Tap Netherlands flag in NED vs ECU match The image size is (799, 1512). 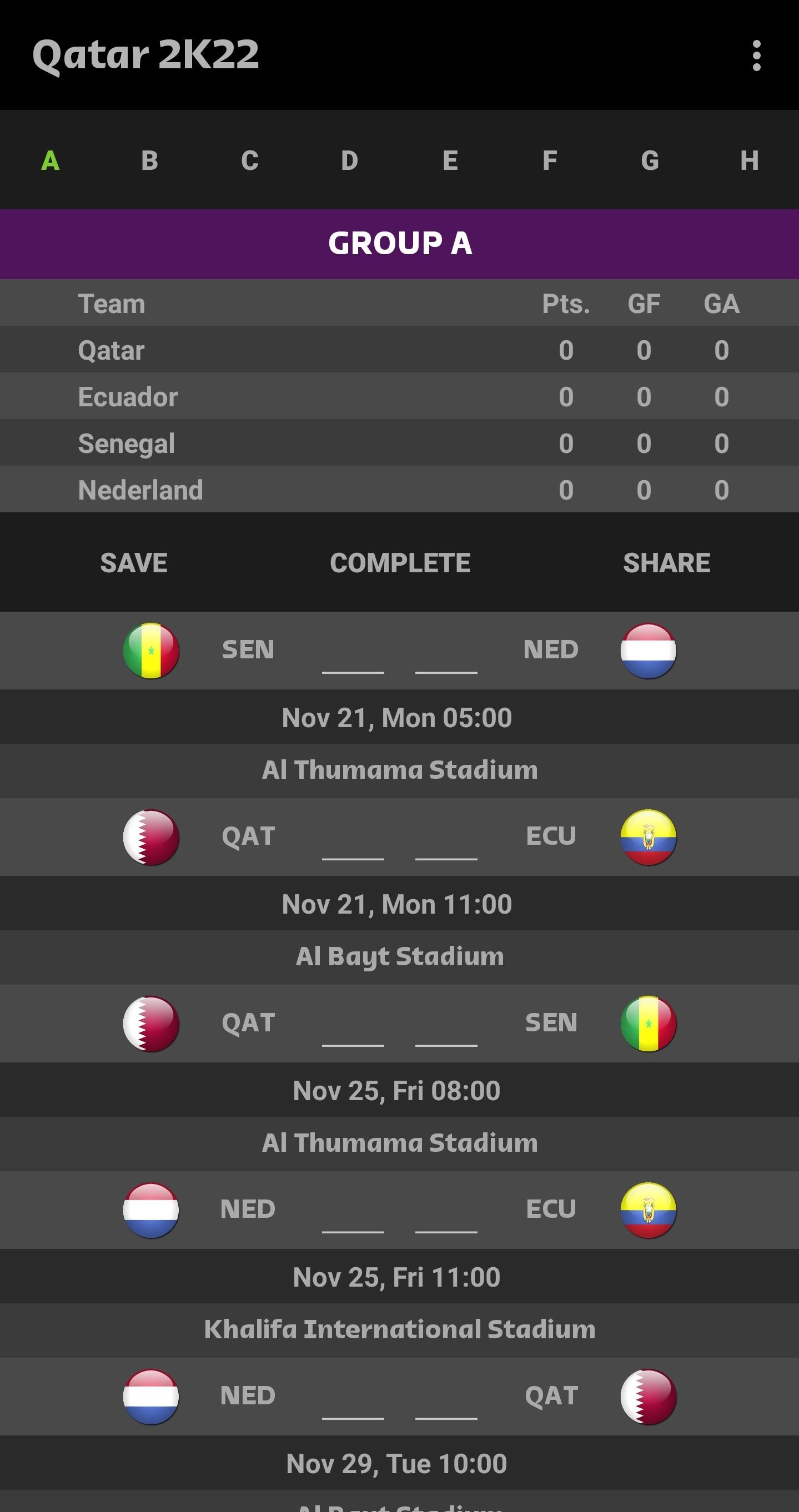click(x=151, y=1209)
